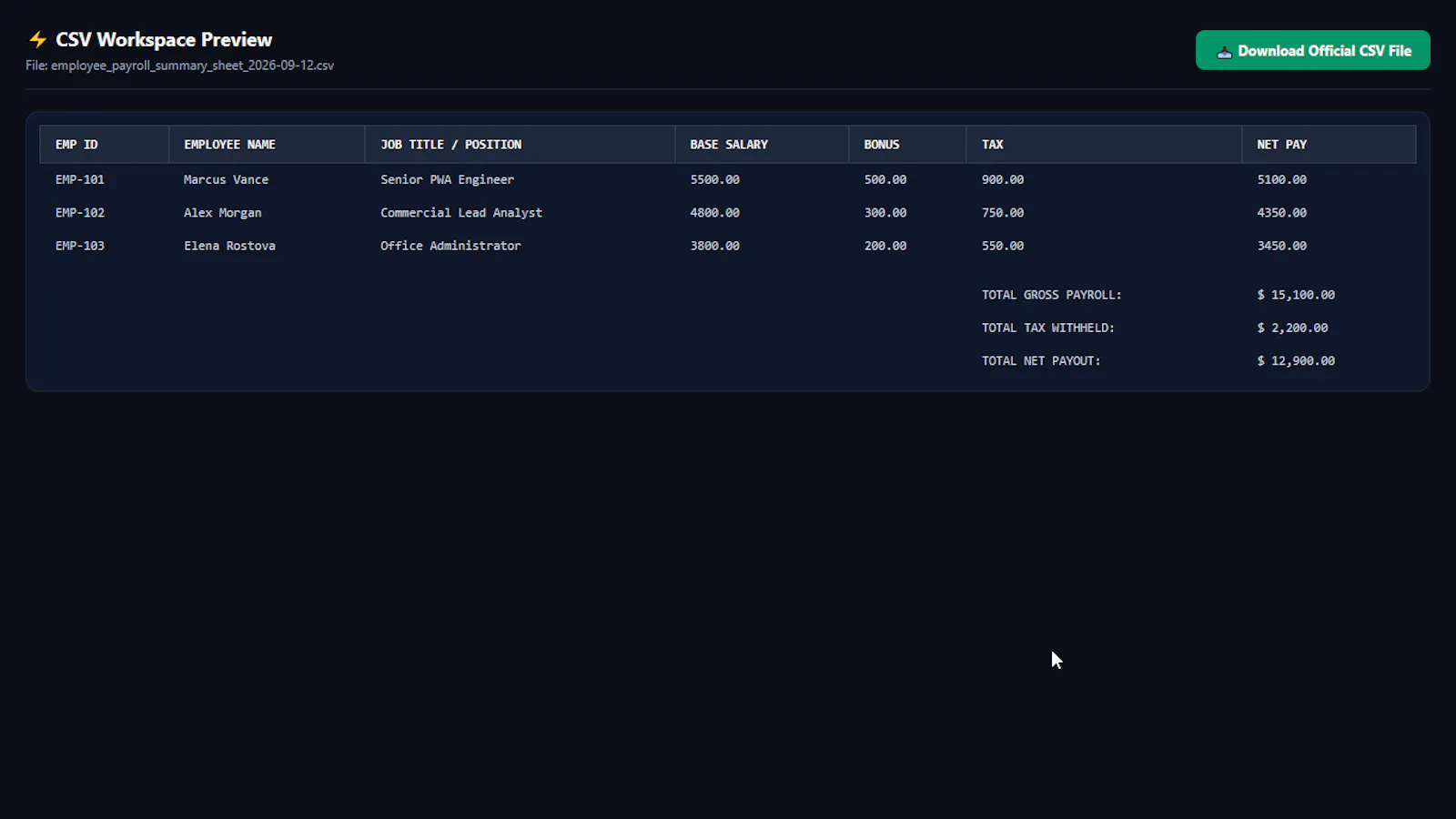
Task: Click the TAX column header
Action: pos(1104,145)
